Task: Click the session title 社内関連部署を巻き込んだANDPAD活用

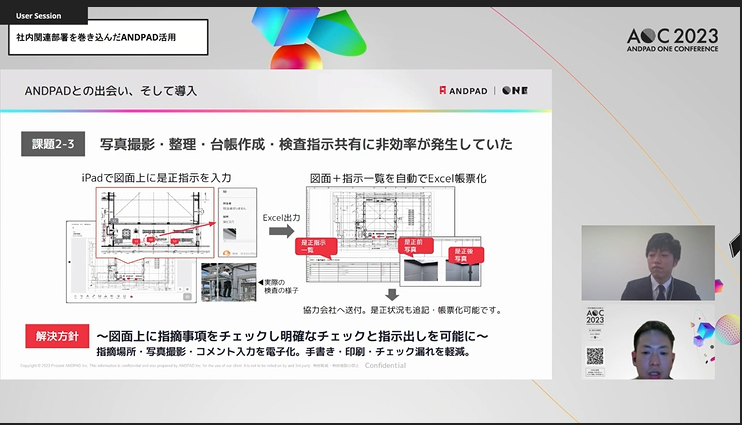Action: tap(96, 37)
